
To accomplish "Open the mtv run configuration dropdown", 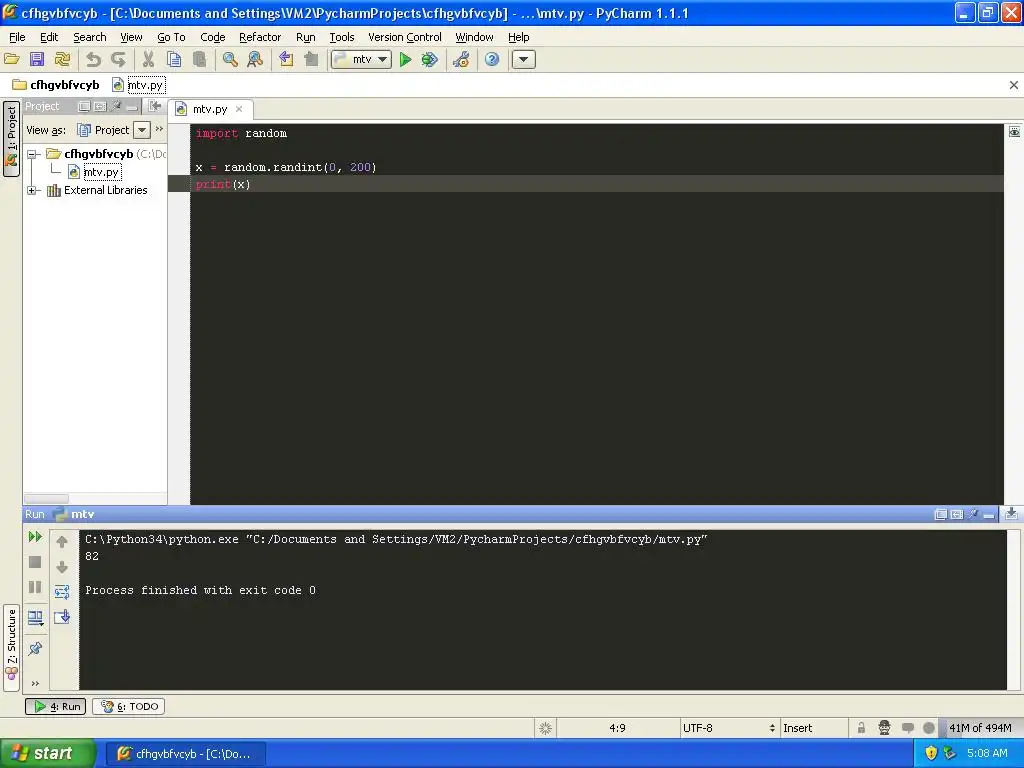I will coord(361,59).
